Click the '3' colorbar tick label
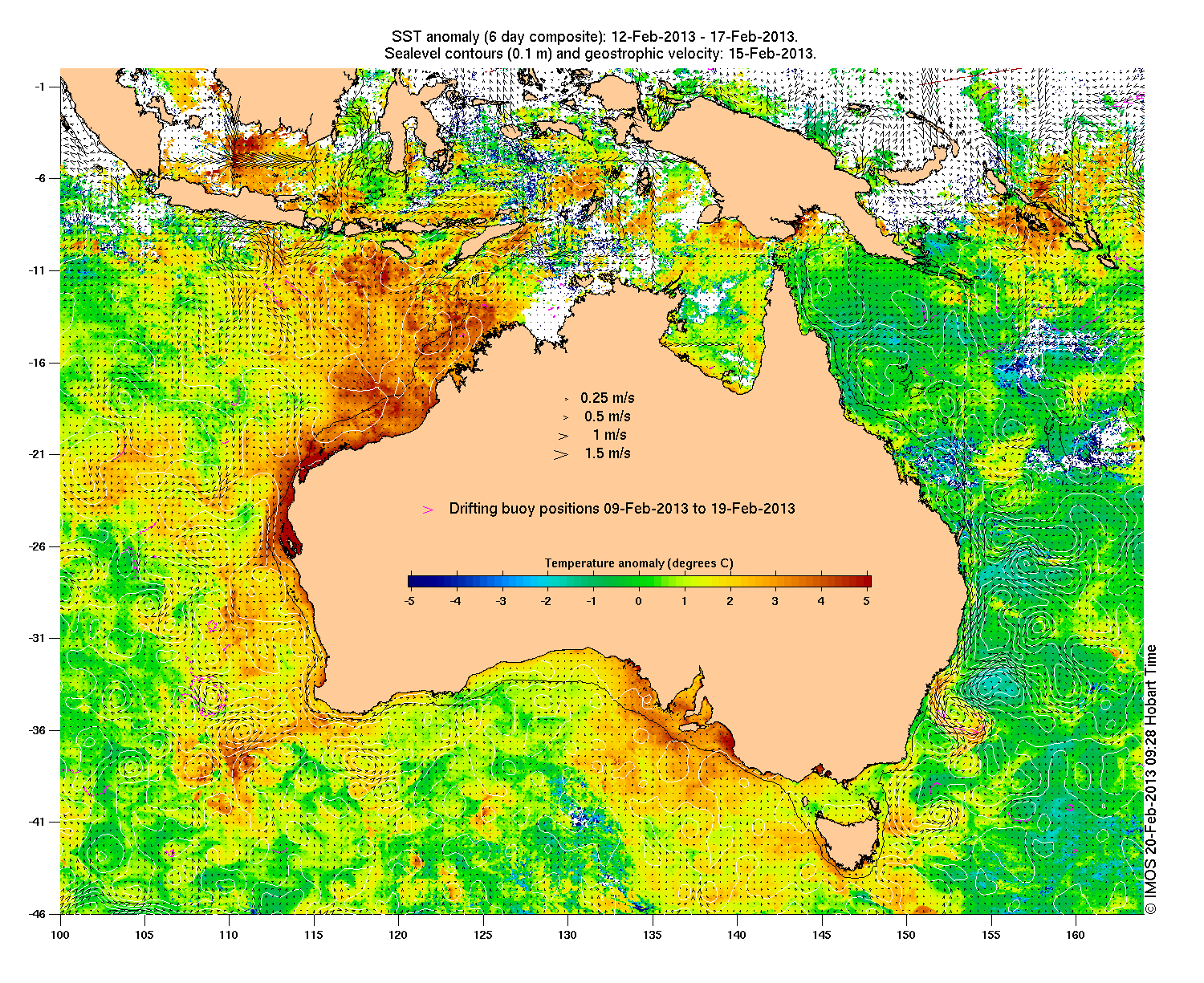1204x983 pixels. [x=775, y=600]
